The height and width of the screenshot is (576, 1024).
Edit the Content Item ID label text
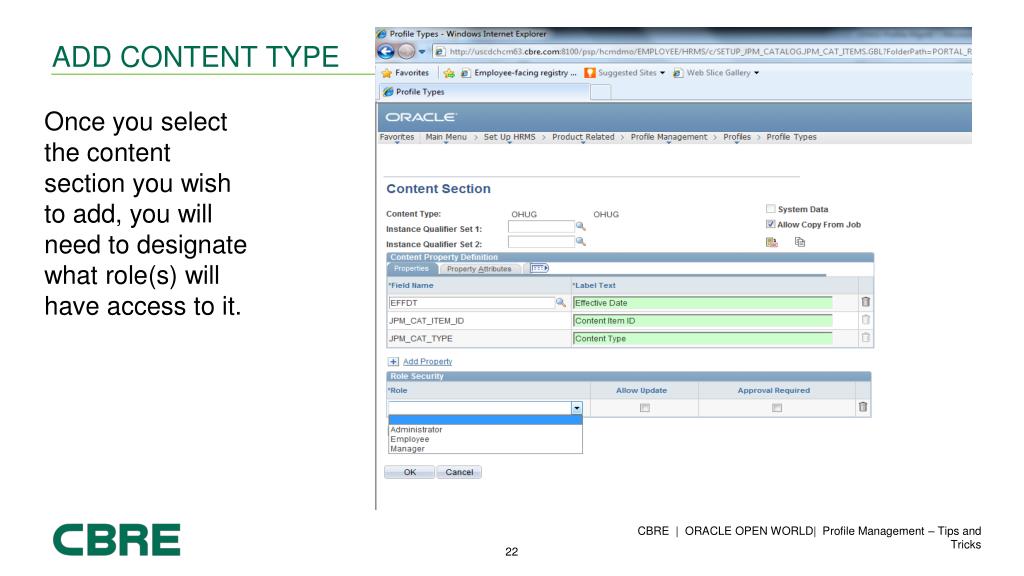[703, 321]
